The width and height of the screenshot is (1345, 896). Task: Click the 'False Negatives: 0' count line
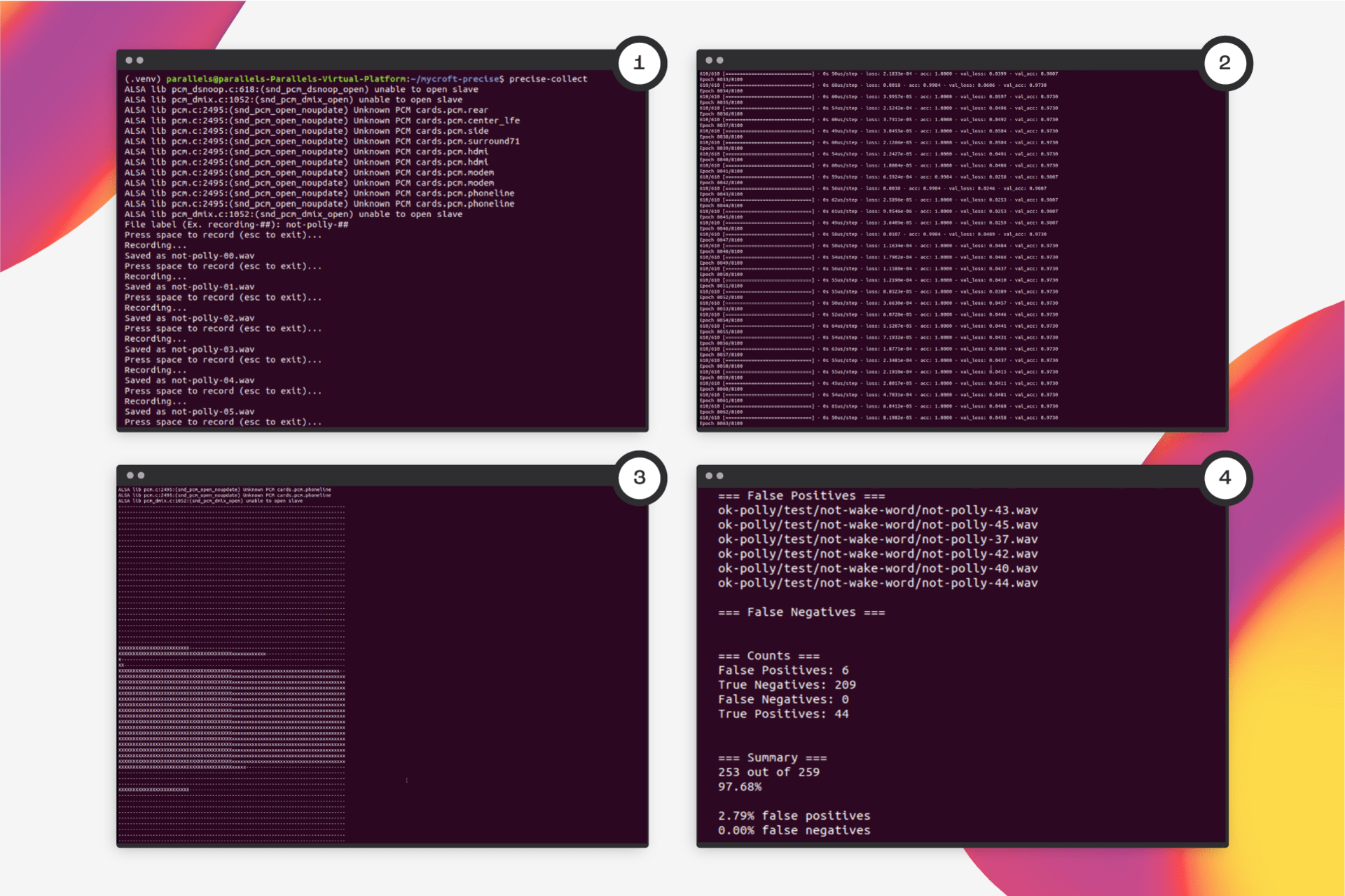(783, 700)
